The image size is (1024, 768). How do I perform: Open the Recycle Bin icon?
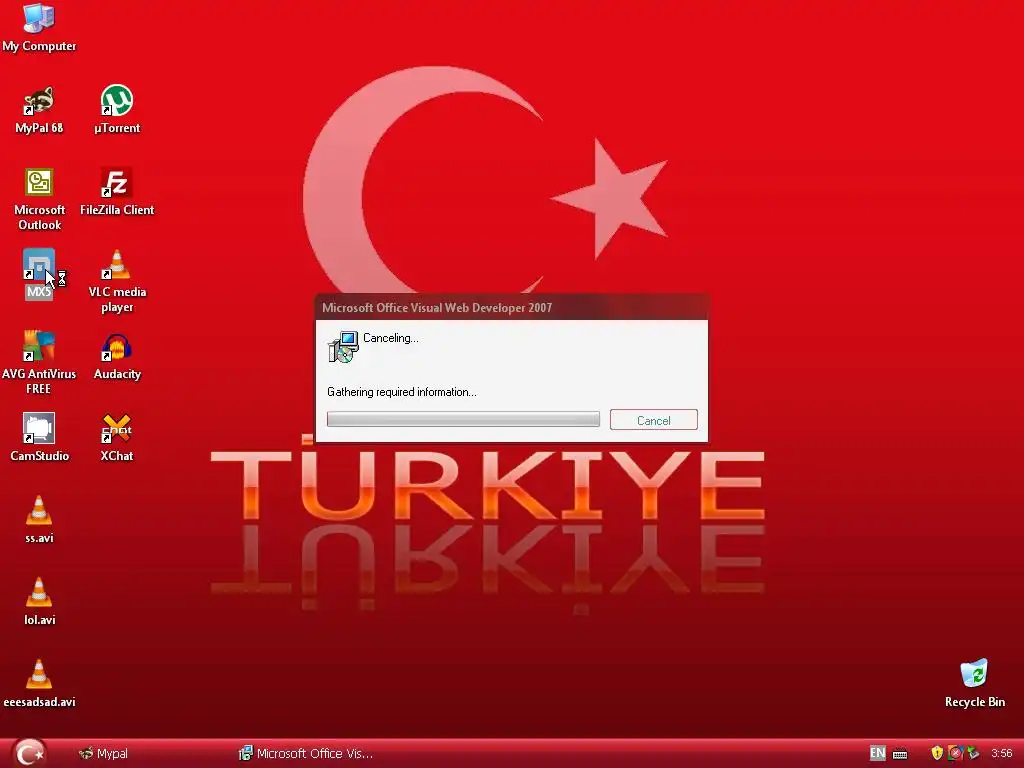pos(974,684)
